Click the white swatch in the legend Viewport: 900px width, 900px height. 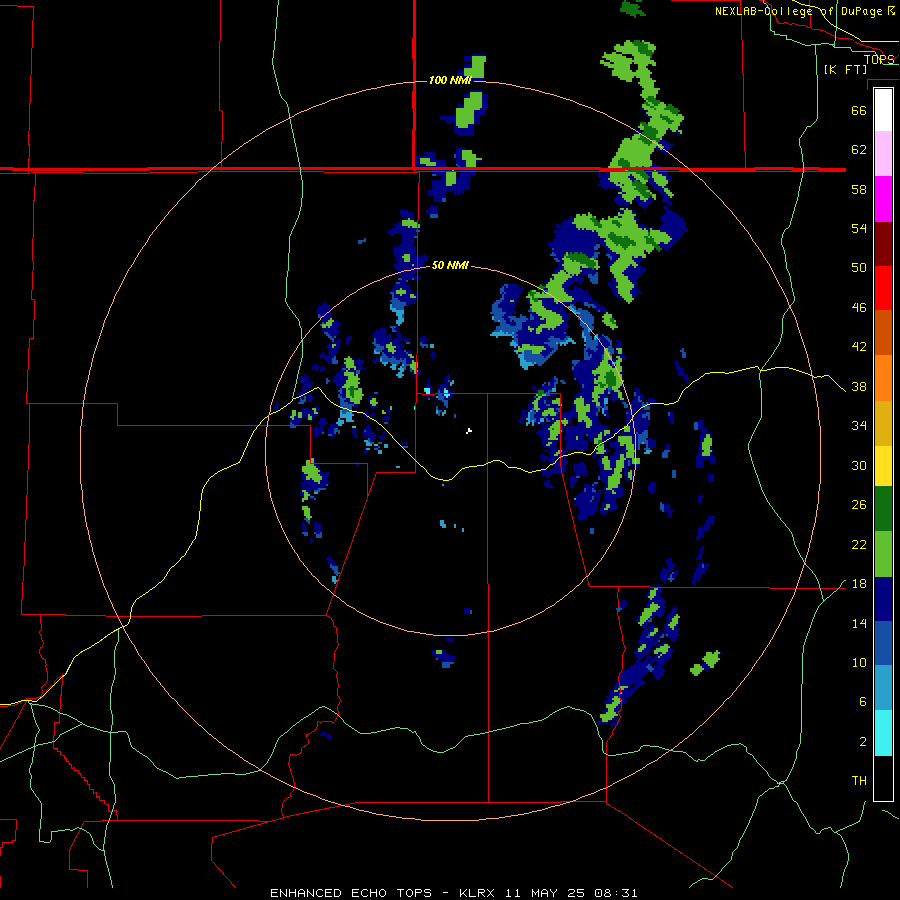[883, 110]
